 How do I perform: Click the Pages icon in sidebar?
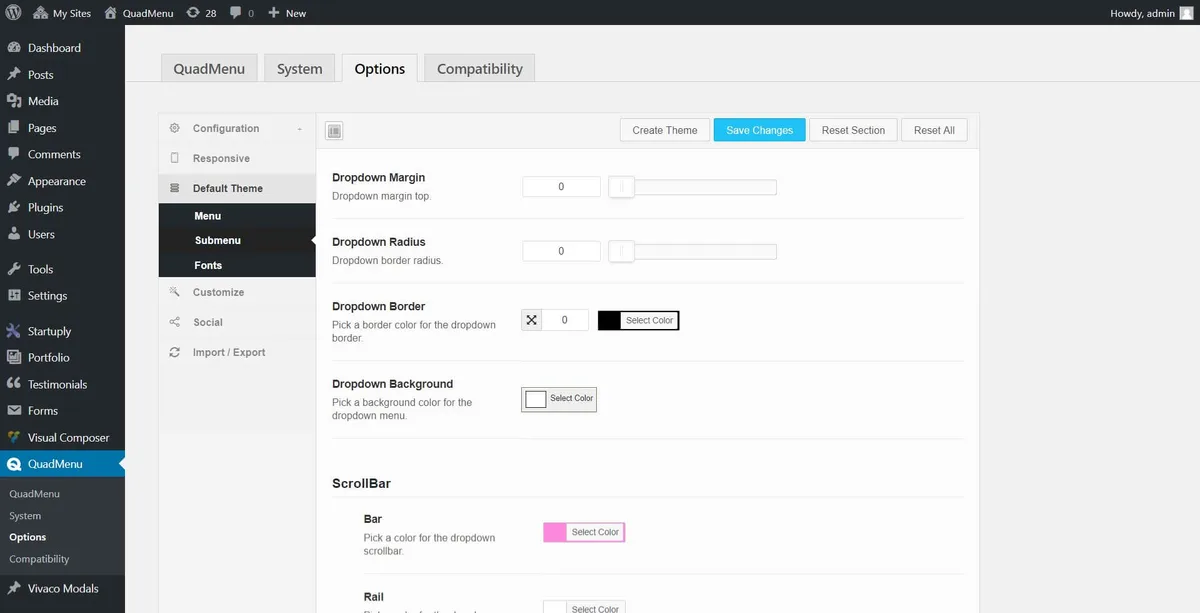coord(14,128)
